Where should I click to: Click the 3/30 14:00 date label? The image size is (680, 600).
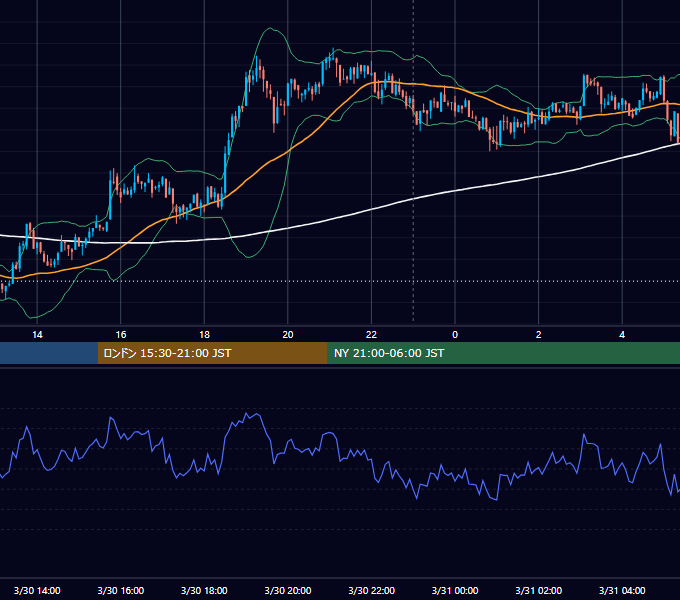(x=37, y=590)
